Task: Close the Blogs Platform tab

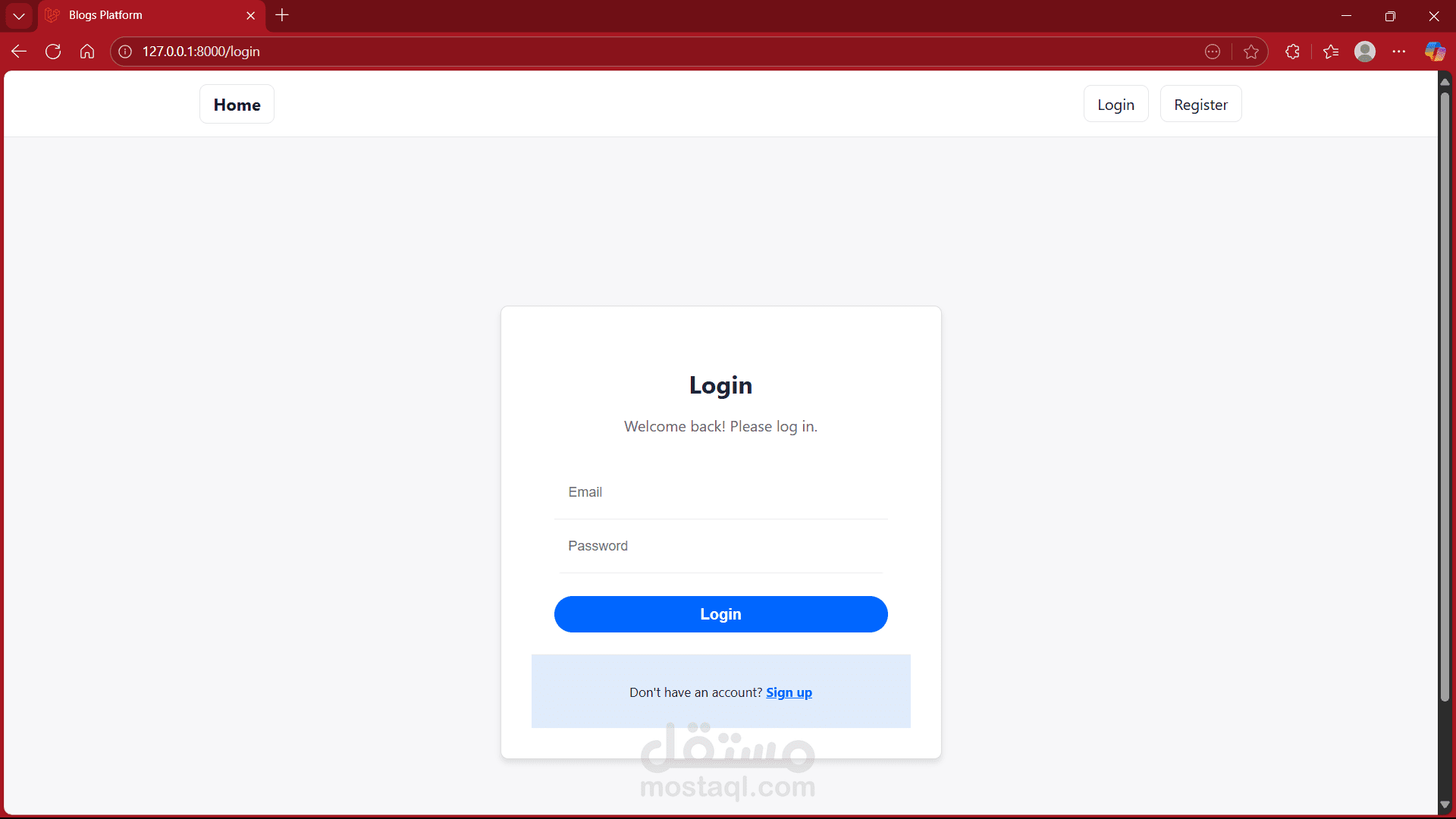Action: (x=251, y=15)
